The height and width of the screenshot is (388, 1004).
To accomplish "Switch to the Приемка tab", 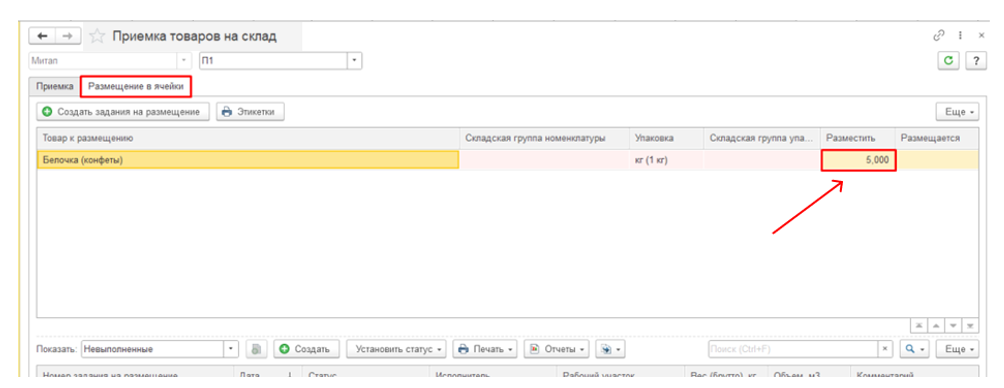I will pos(54,86).
